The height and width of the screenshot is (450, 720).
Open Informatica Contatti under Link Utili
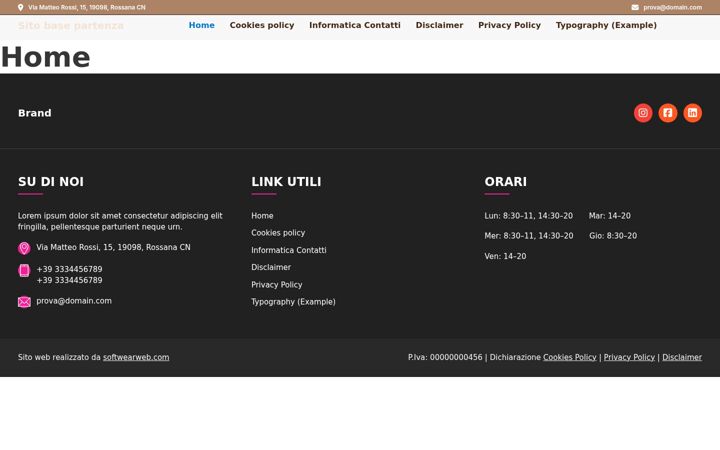pos(289,250)
